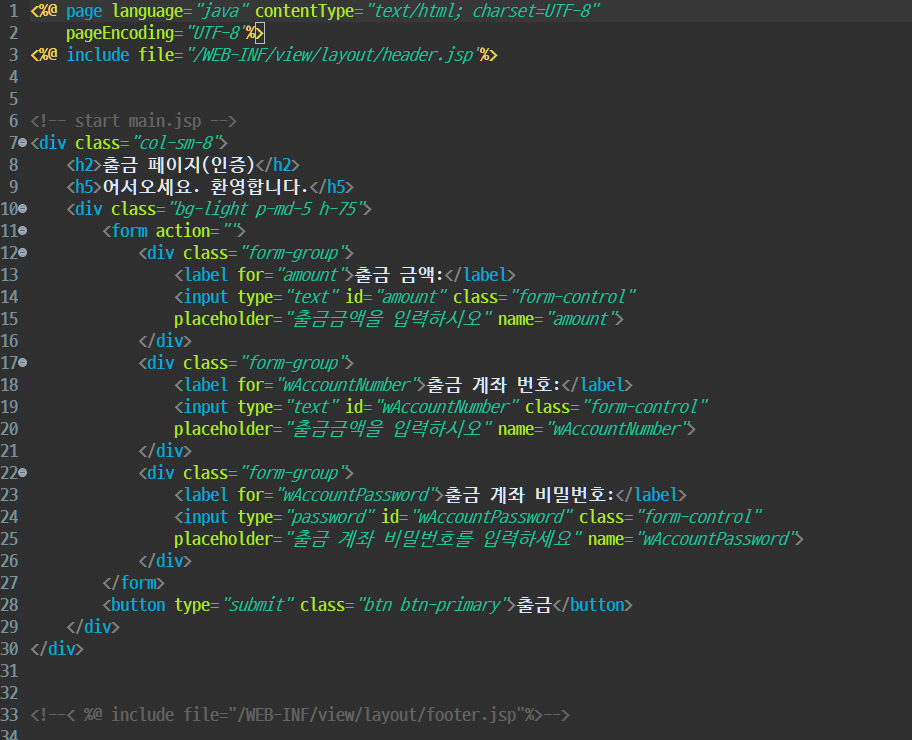This screenshot has width=912, height=740.
Task: Click the 'bg-light p-md-5 h-75' class value
Action: [x=266, y=208]
